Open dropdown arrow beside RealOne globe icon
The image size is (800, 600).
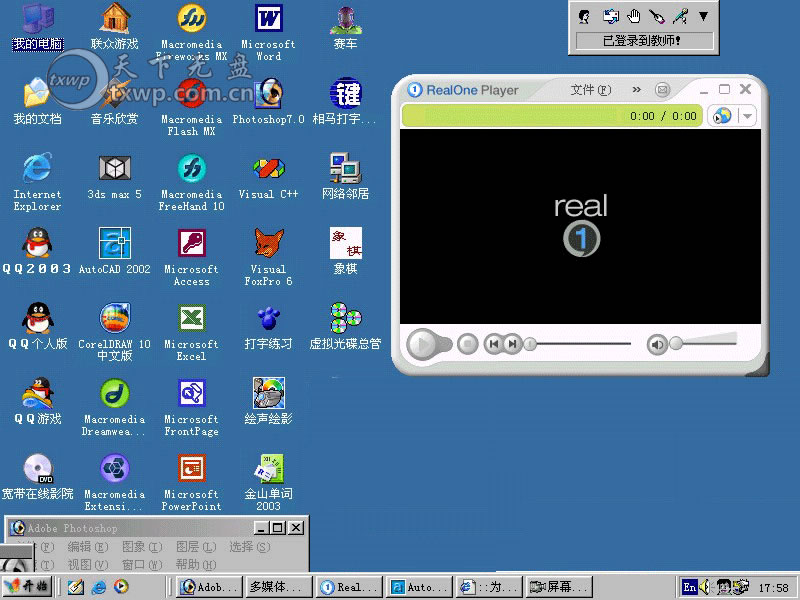point(747,116)
